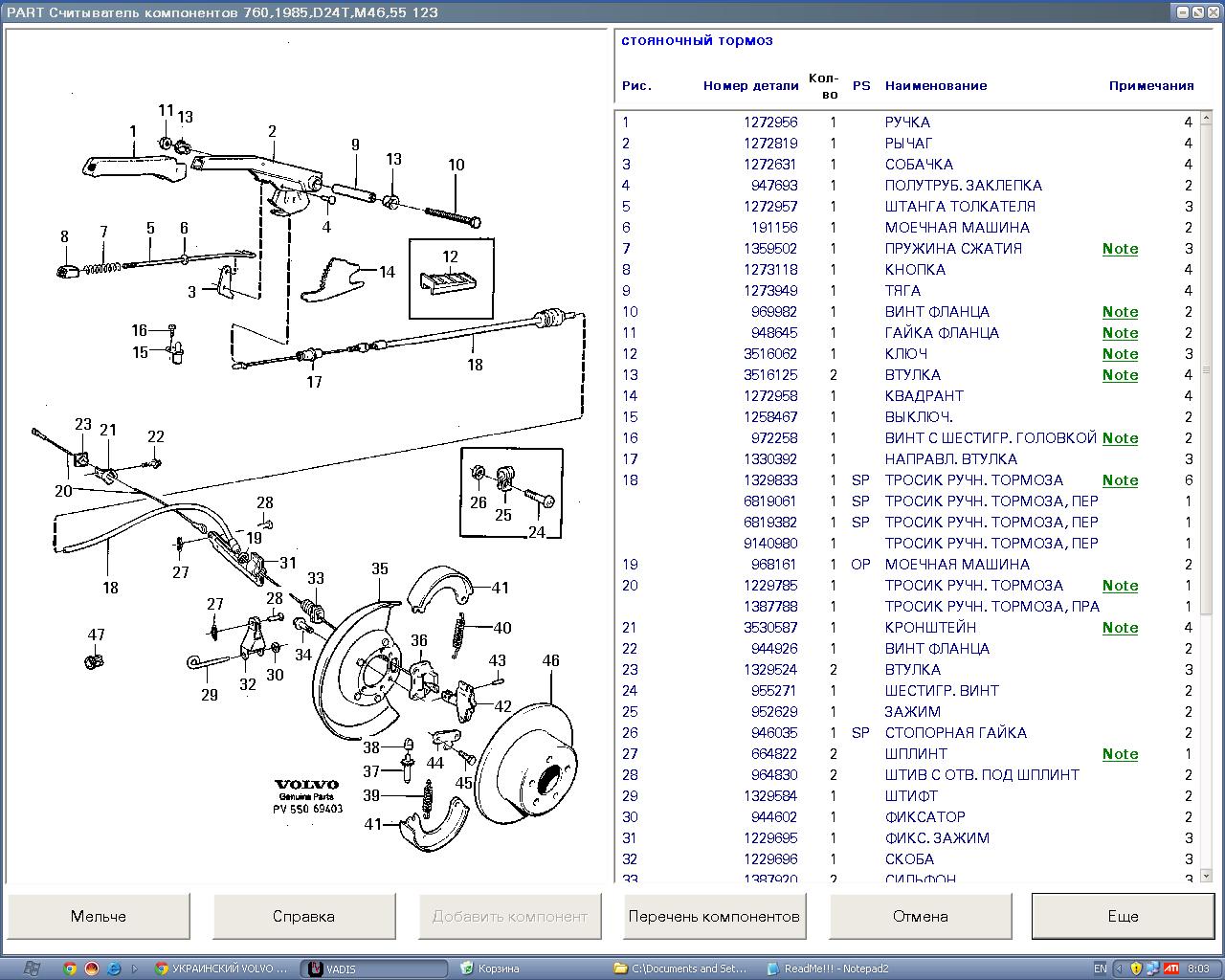The image size is (1225, 980).
Task: Open Note link for ВИНТ ФЛАНЦА row 10
Action: click(x=1120, y=312)
